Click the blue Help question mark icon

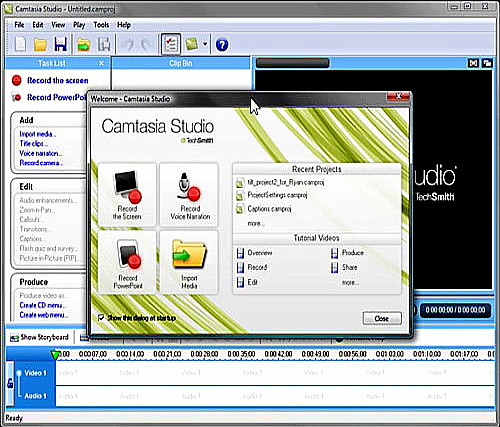(222, 44)
